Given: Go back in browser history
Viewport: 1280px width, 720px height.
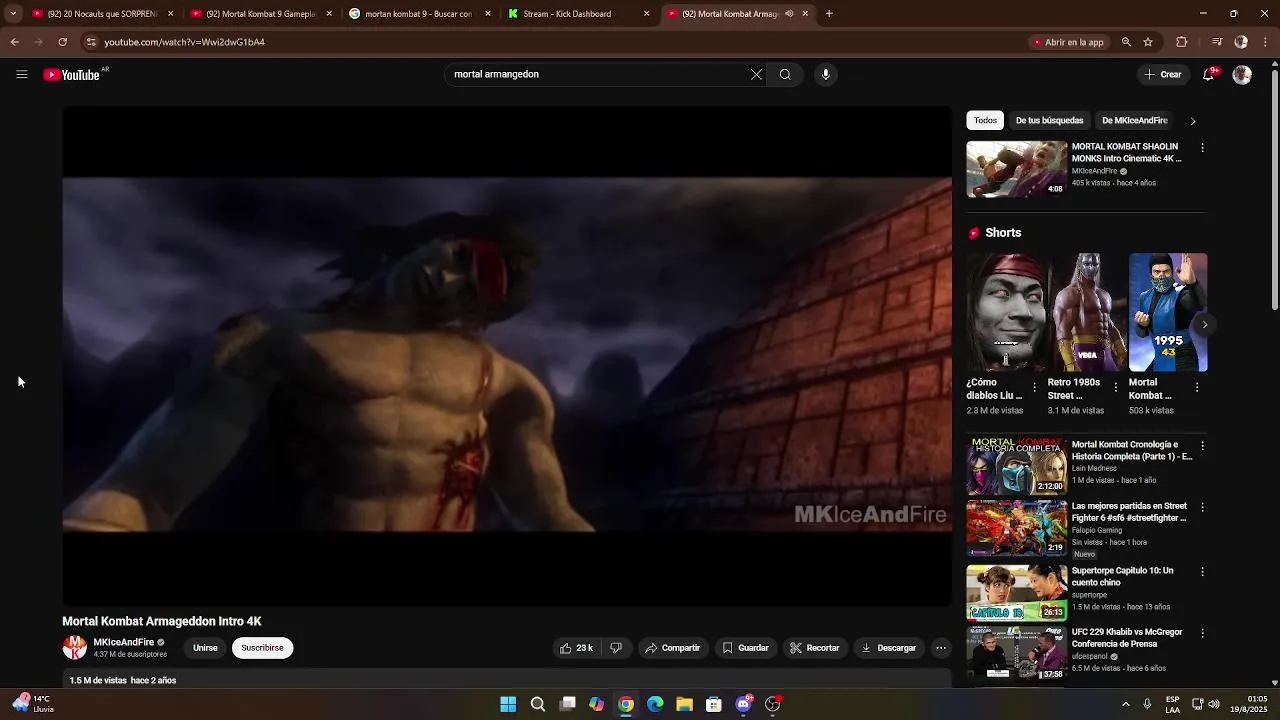Looking at the screenshot, I should 14,42.
